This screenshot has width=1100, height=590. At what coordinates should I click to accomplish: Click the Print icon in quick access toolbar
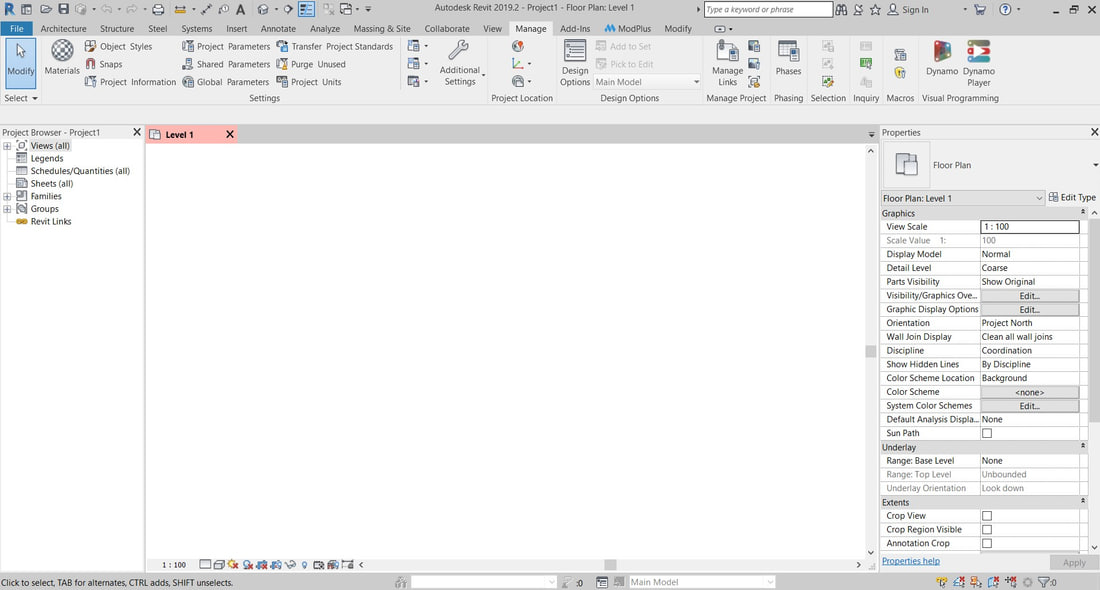pyautogui.click(x=159, y=9)
